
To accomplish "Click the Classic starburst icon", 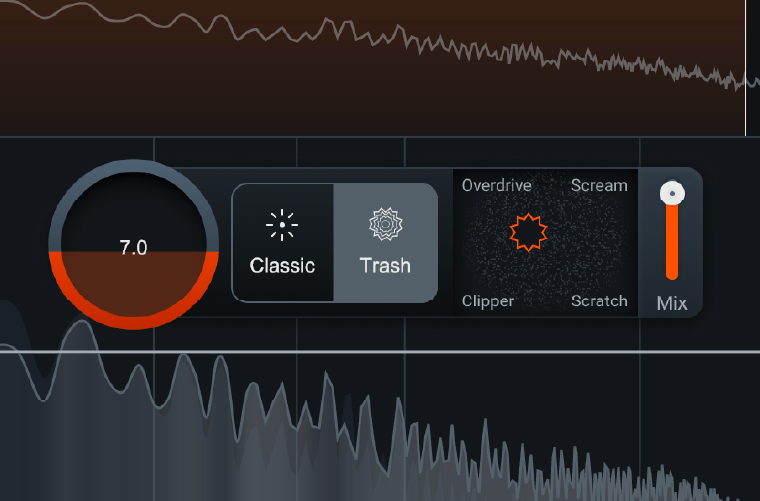I will point(282,225).
